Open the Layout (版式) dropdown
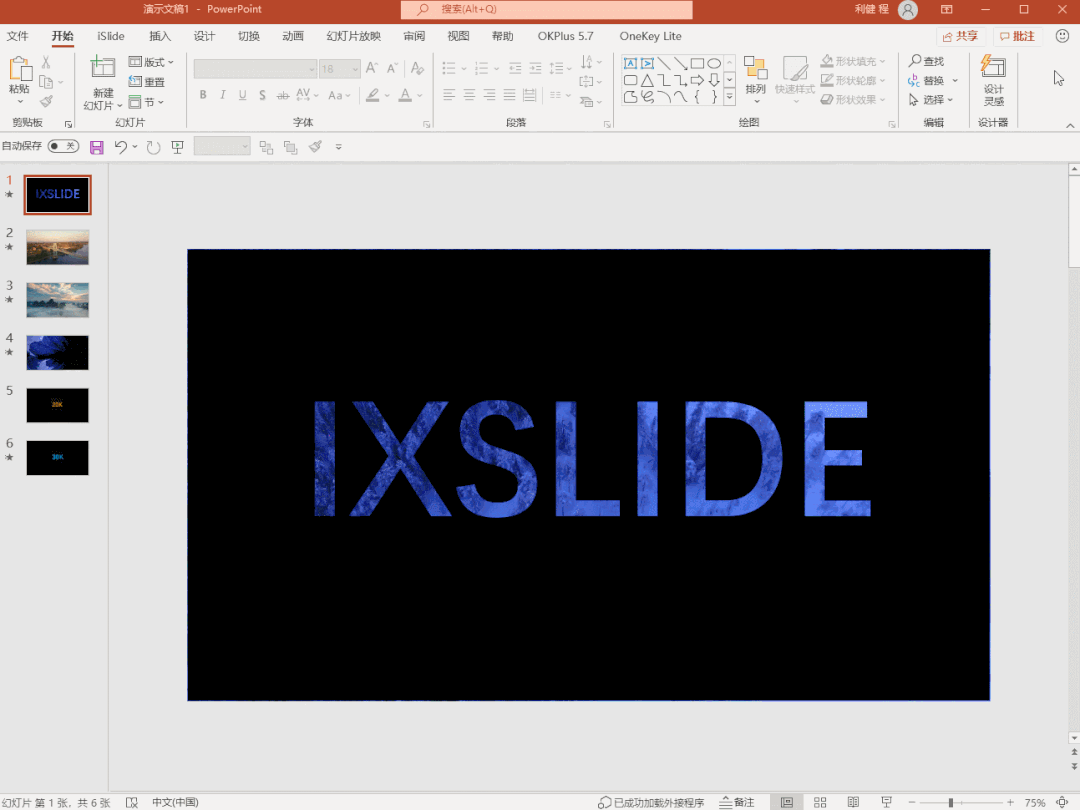Image resolution: width=1080 pixels, height=810 pixels. click(151, 62)
